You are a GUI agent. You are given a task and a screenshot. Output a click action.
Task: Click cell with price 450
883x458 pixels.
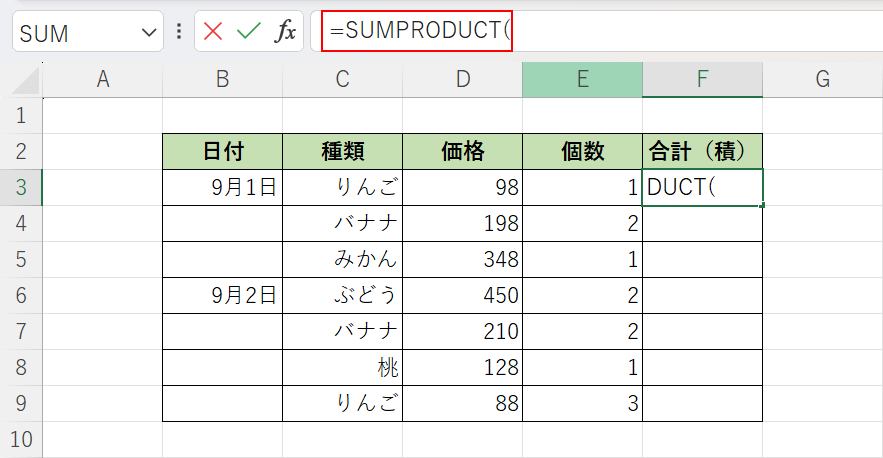tap(462, 295)
